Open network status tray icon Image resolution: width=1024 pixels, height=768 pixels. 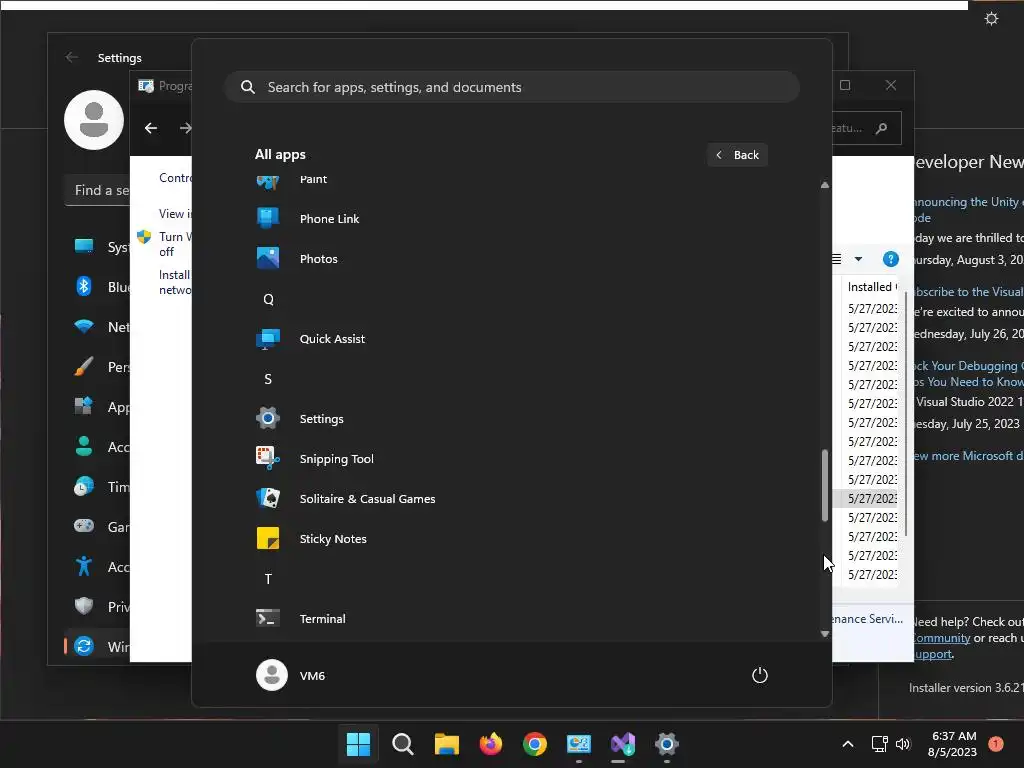coord(879,744)
